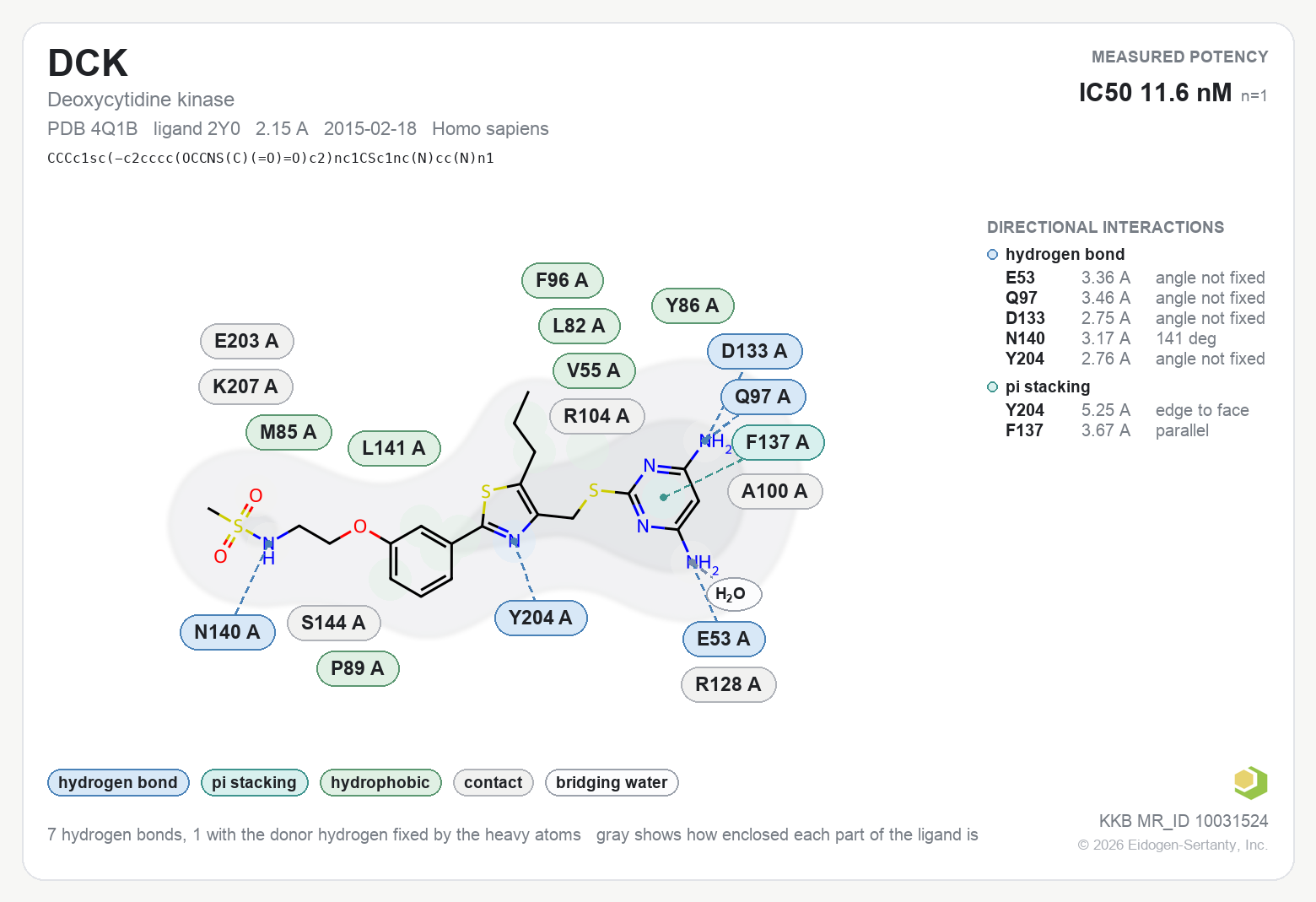Click the Q97 row in hydrogen bond list
Viewport: 1316px width, 902px height.
(x=1135, y=298)
